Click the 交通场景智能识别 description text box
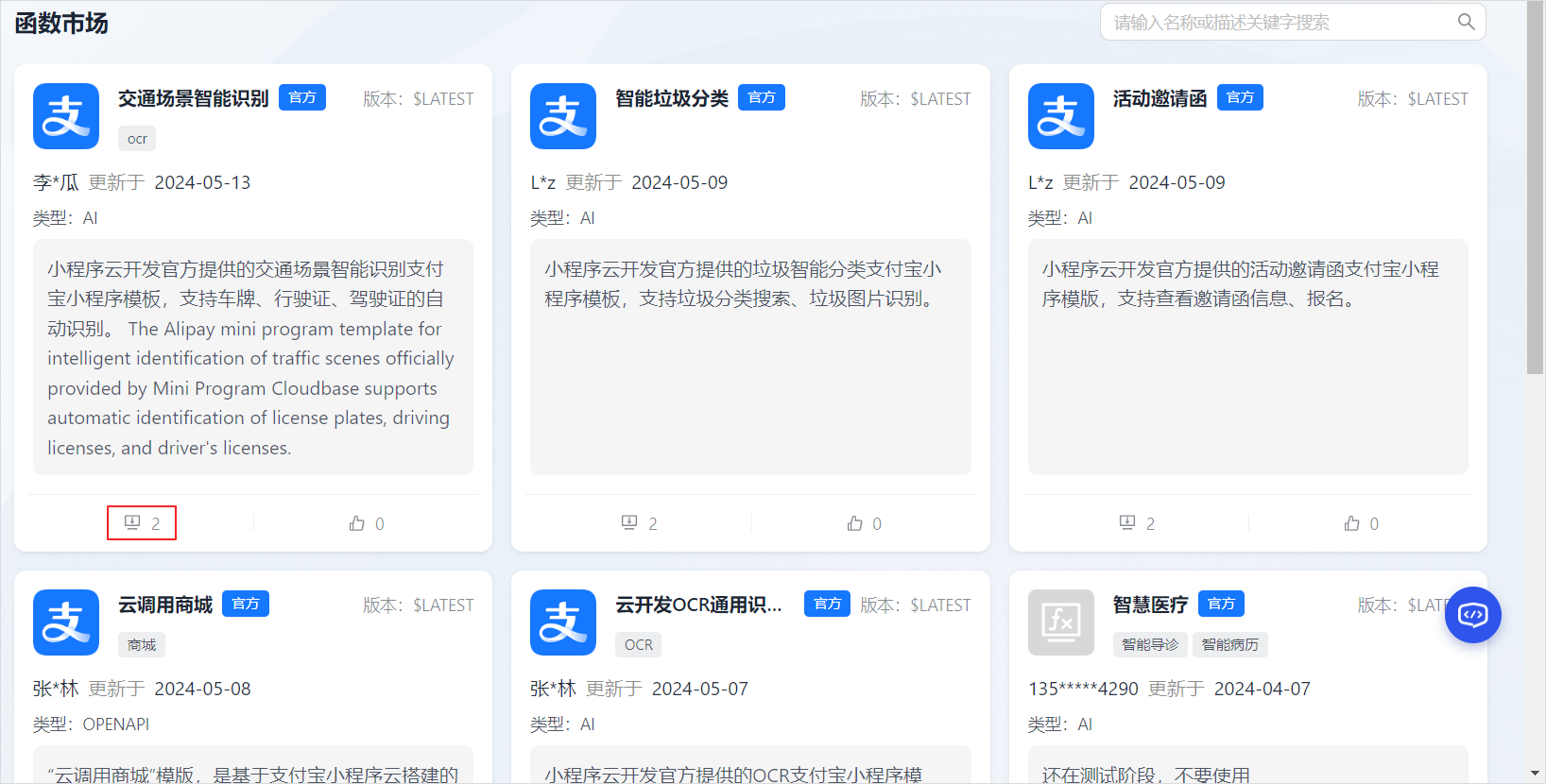1546x784 pixels. click(x=253, y=357)
